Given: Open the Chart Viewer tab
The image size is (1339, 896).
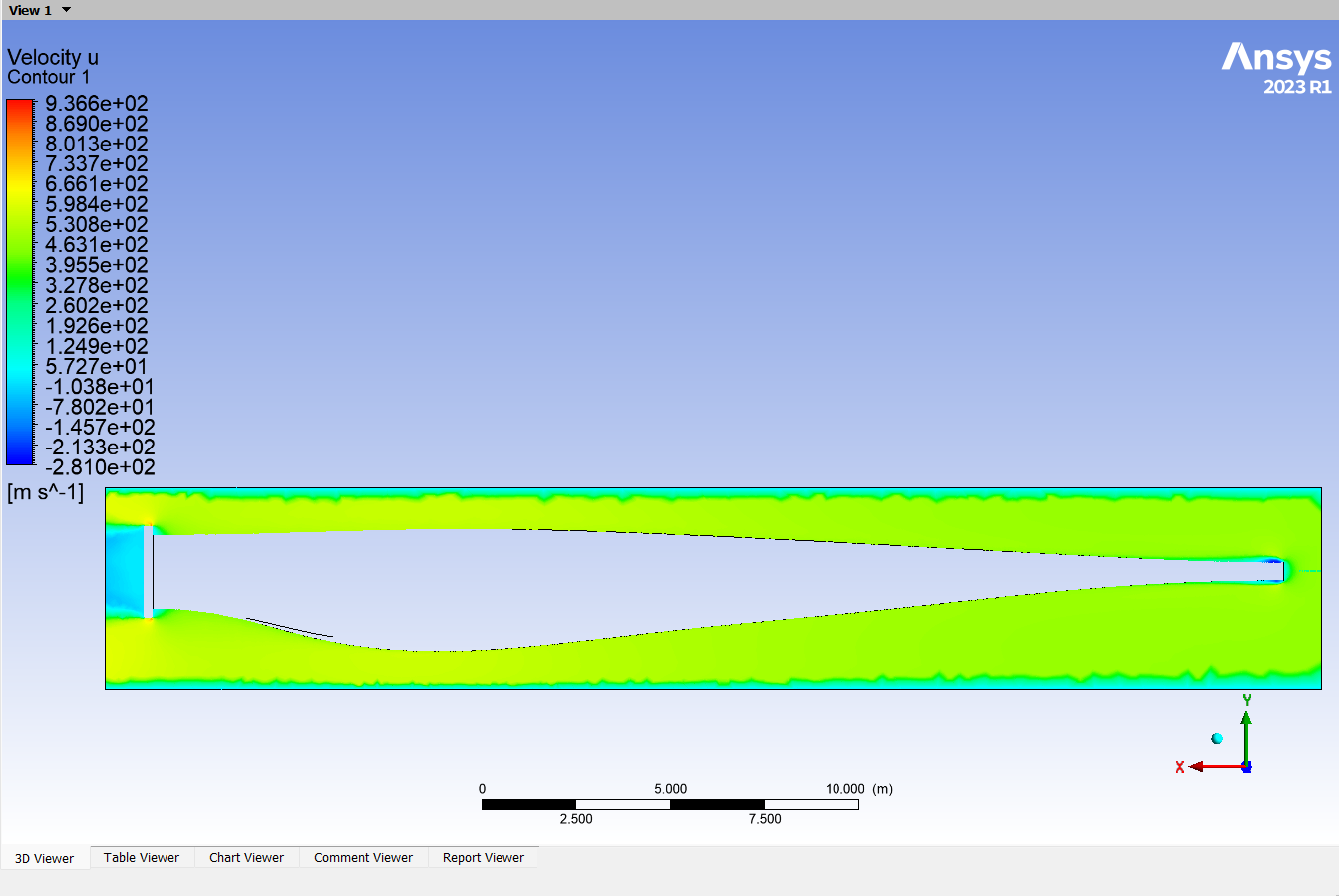Looking at the screenshot, I should [x=246, y=857].
